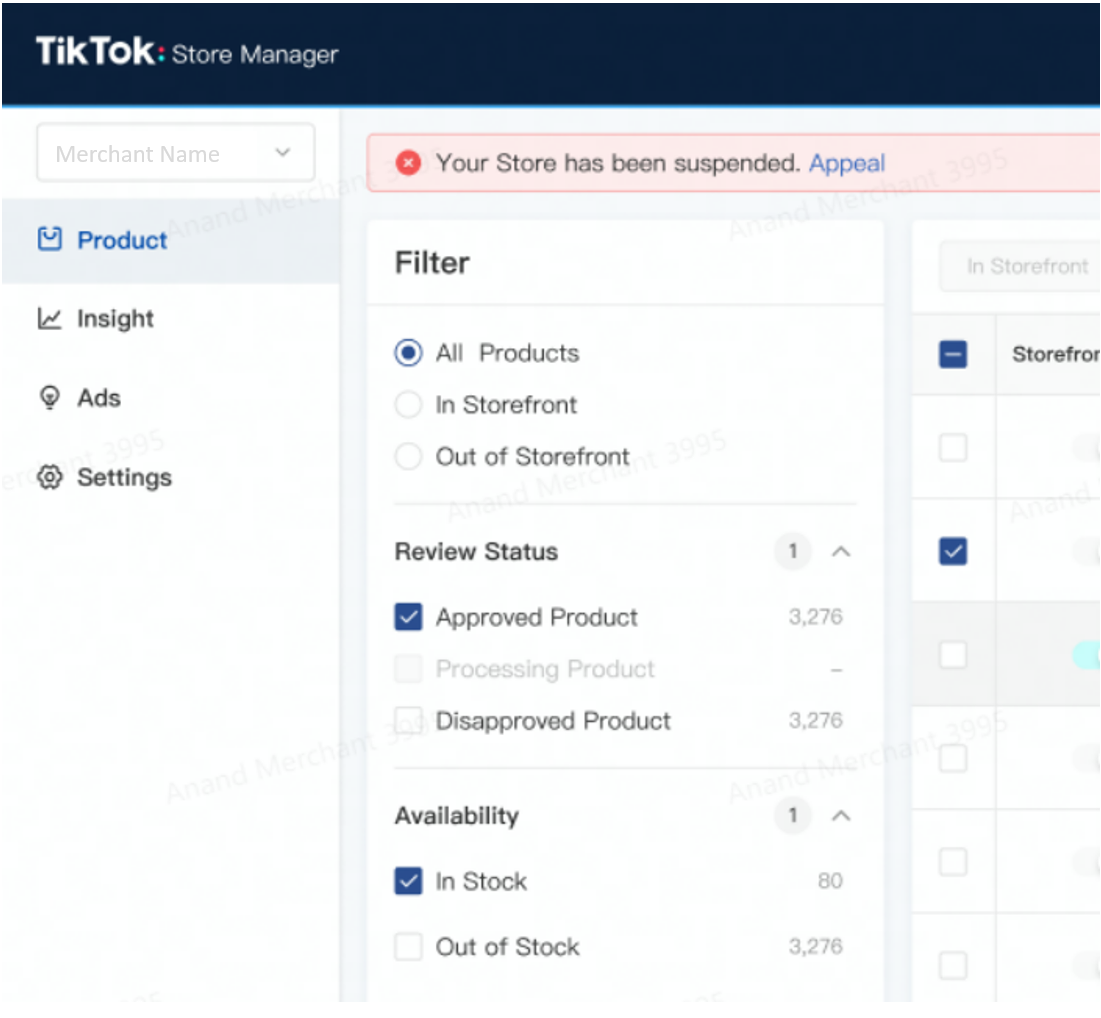
Task: Click the In Storefront button above table
Action: 1027,267
